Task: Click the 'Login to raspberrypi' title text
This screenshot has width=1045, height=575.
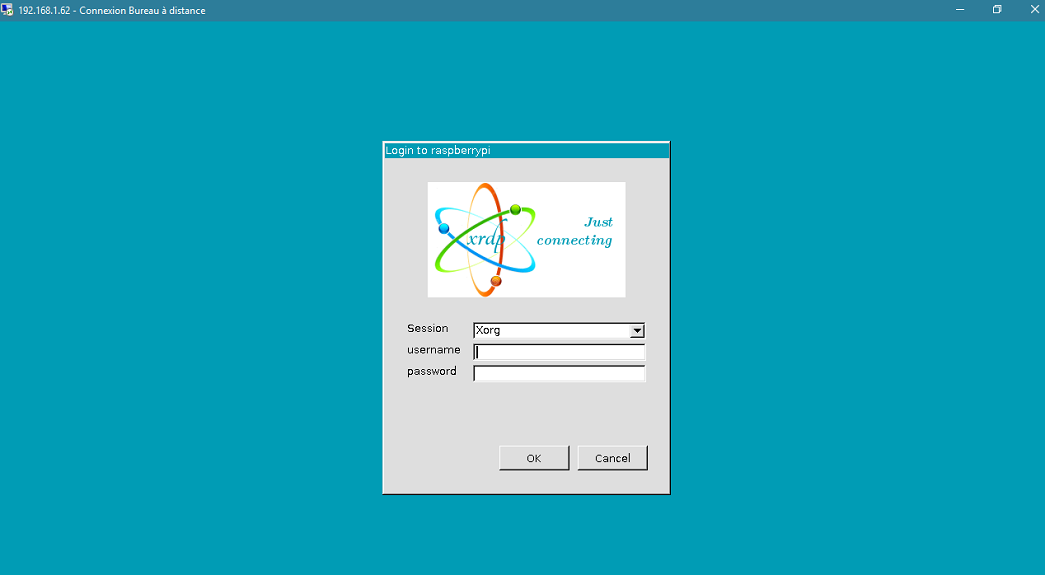Action: pos(438,151)
